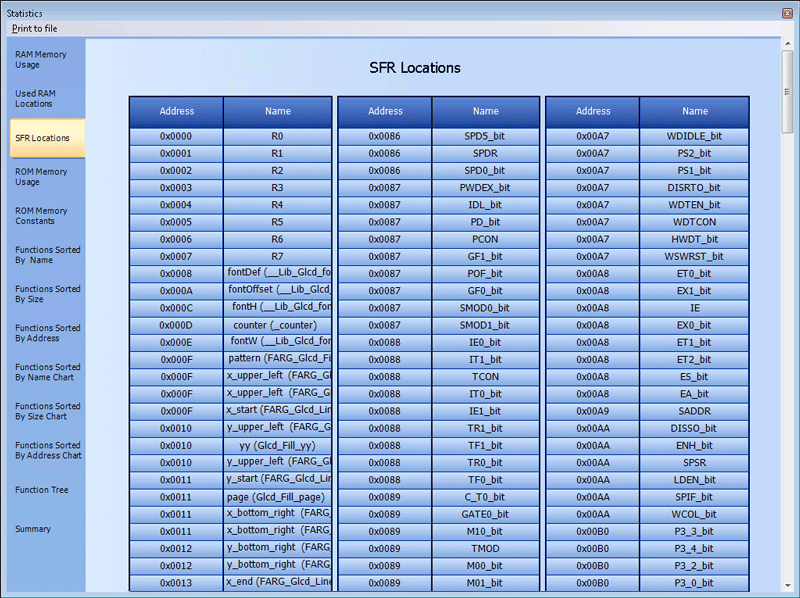
Task: Select the R0 name cell
Action: tap(278, 136)
